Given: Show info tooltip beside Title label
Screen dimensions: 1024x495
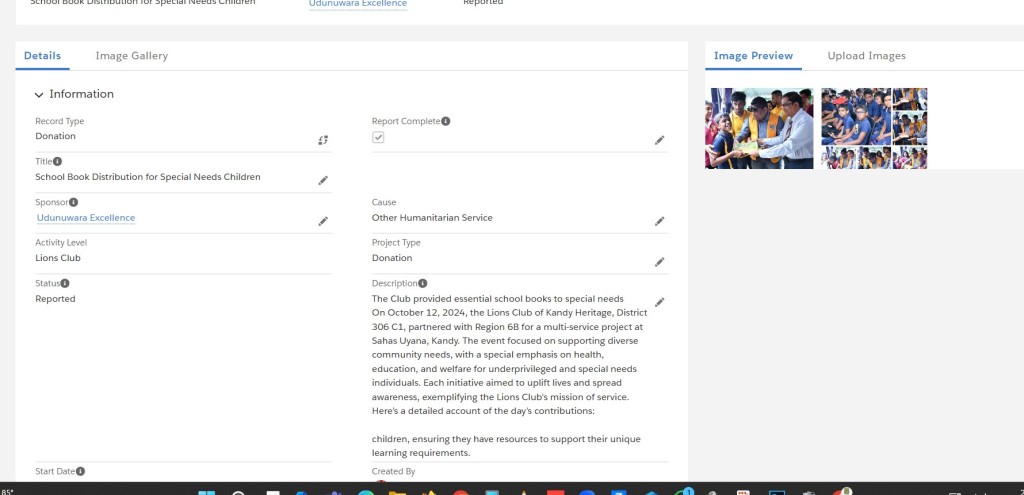Looking at the screenshot, I should coord(57,161).
